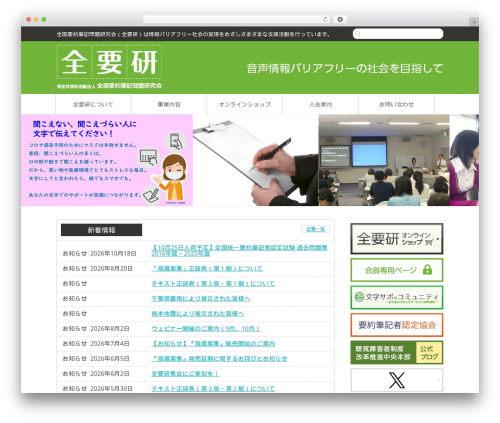This screenshot has height=423, width=500.
Task: Open the 文字サポ・コミュニティ banner
Action: click(397, 297)
